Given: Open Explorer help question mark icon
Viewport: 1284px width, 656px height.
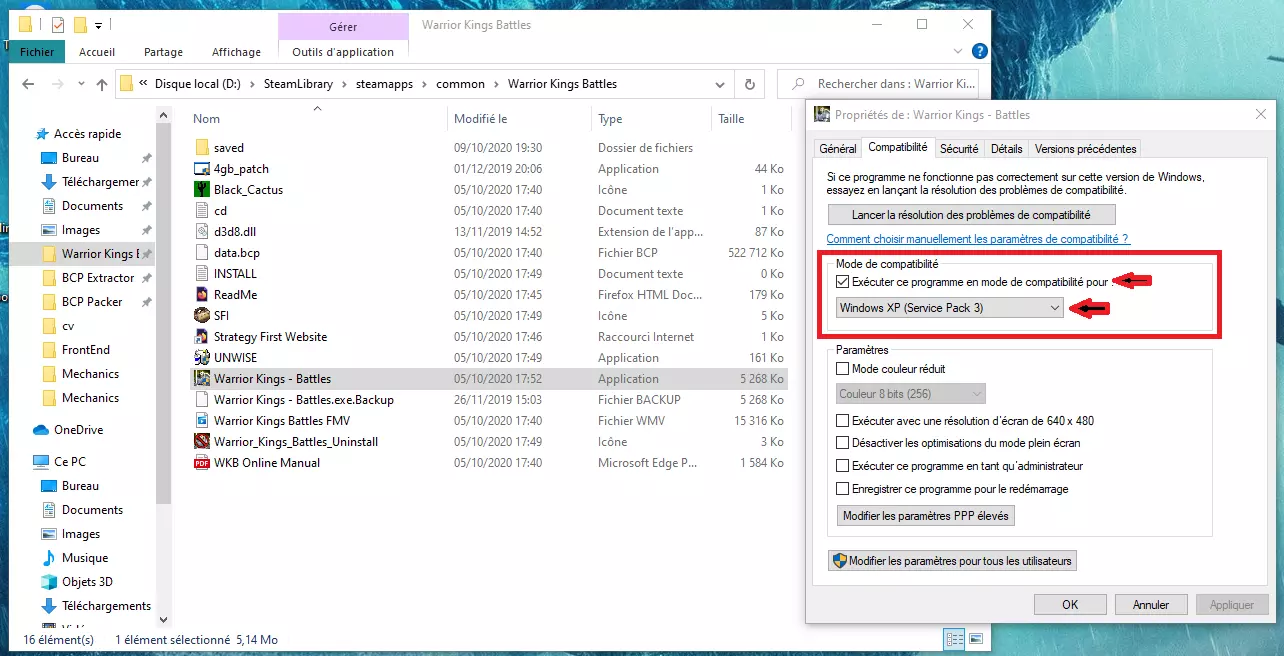Looking at the screenshot, I should click(980, 51).
